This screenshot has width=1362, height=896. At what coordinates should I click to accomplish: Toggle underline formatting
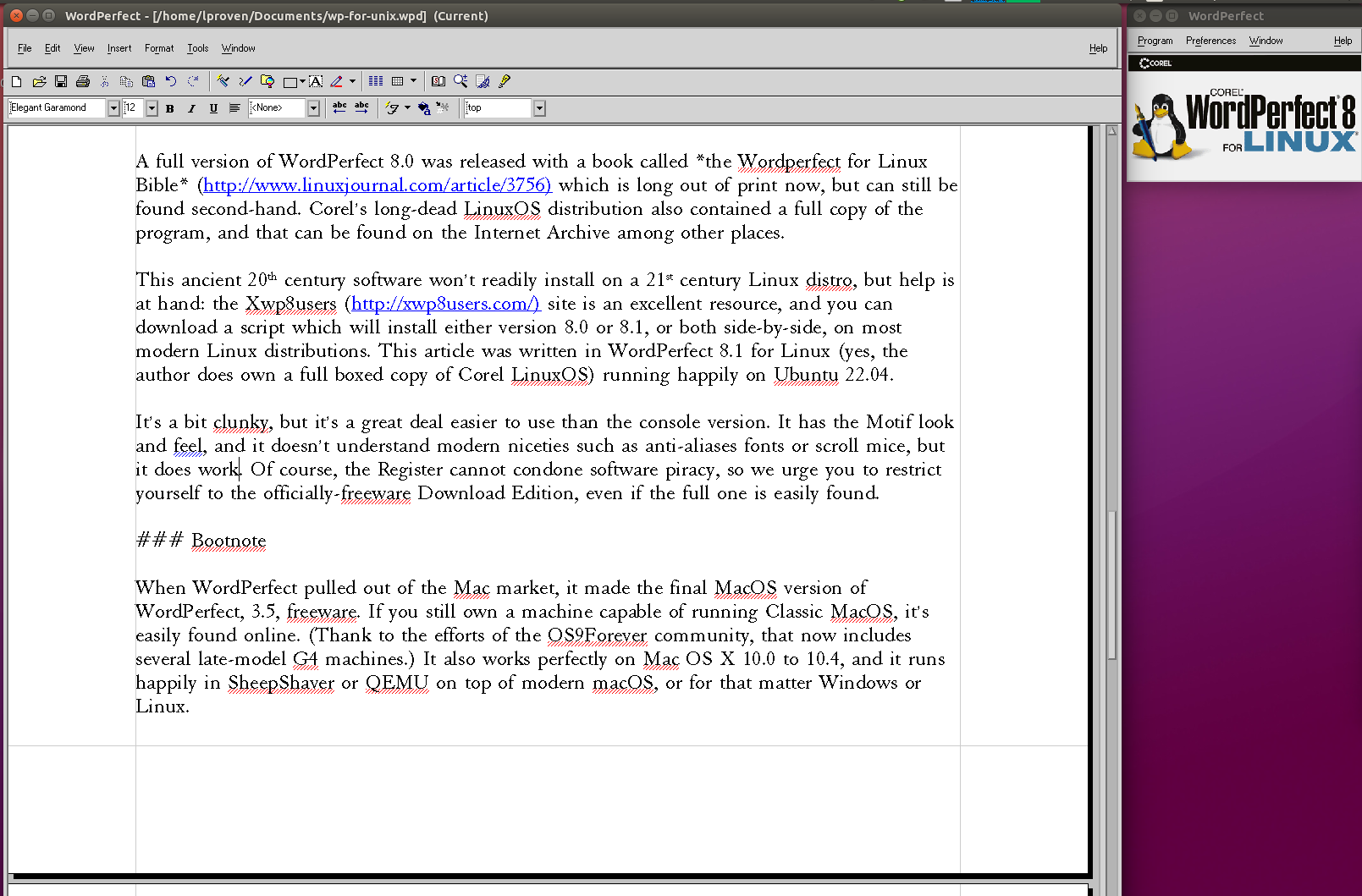213,108
